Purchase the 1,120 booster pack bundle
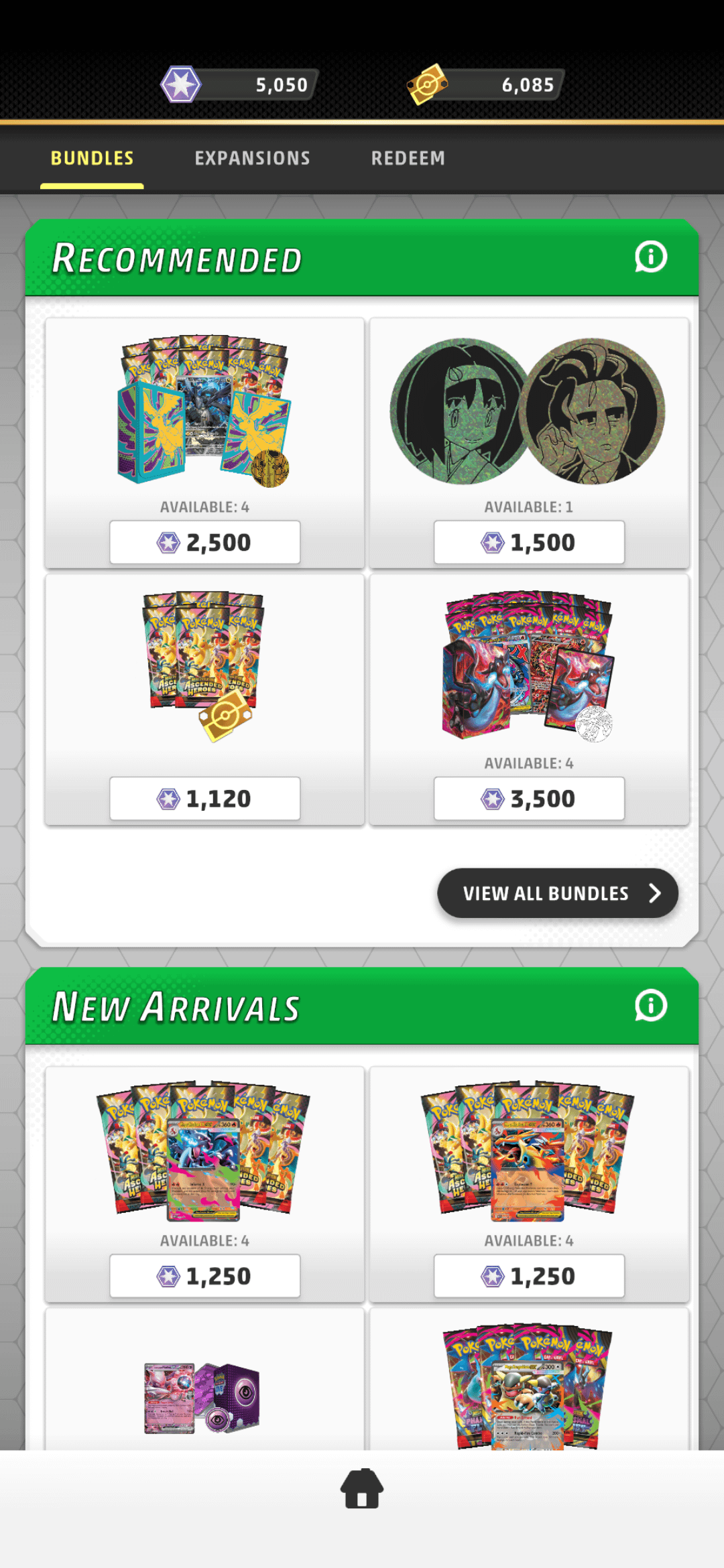 (205, 798)
